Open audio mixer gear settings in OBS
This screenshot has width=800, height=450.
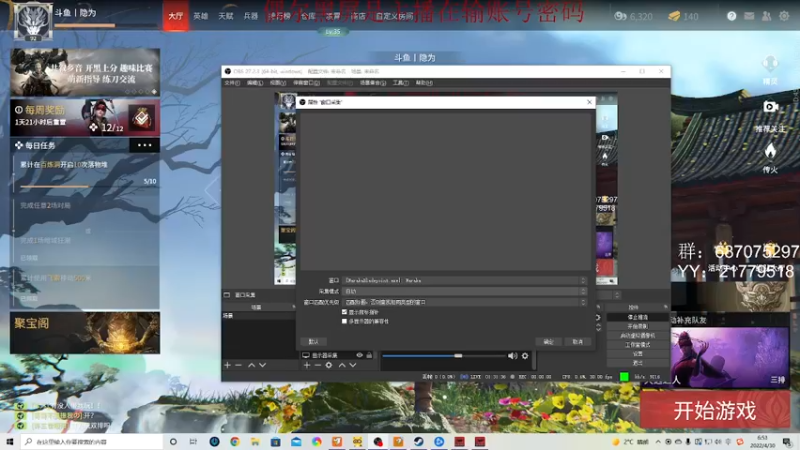pyautogui.click(x=524, y=356)
